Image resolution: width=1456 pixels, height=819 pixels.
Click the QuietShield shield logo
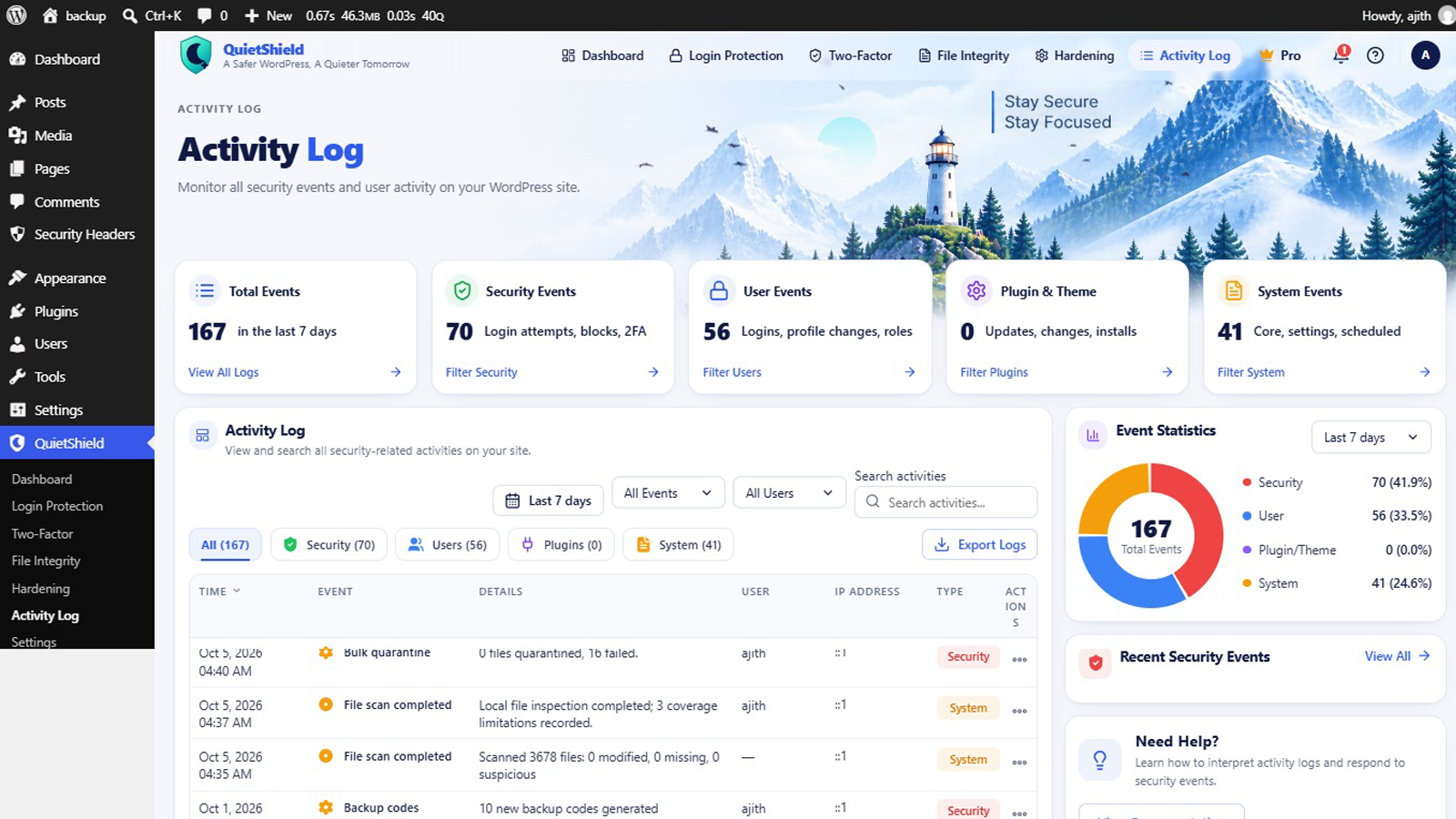point(196,56)
